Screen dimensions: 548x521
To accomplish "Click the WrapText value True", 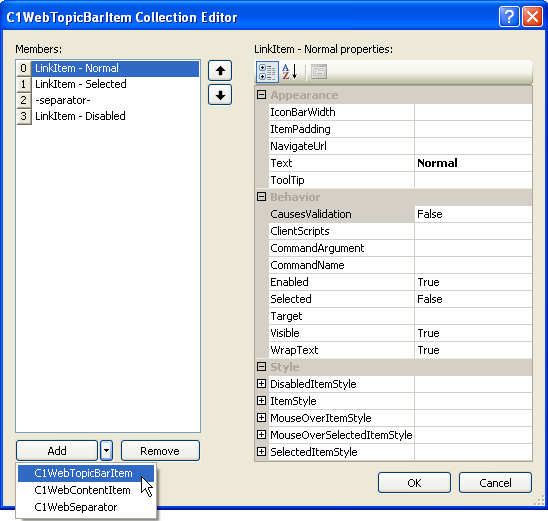I will (473, 350).
